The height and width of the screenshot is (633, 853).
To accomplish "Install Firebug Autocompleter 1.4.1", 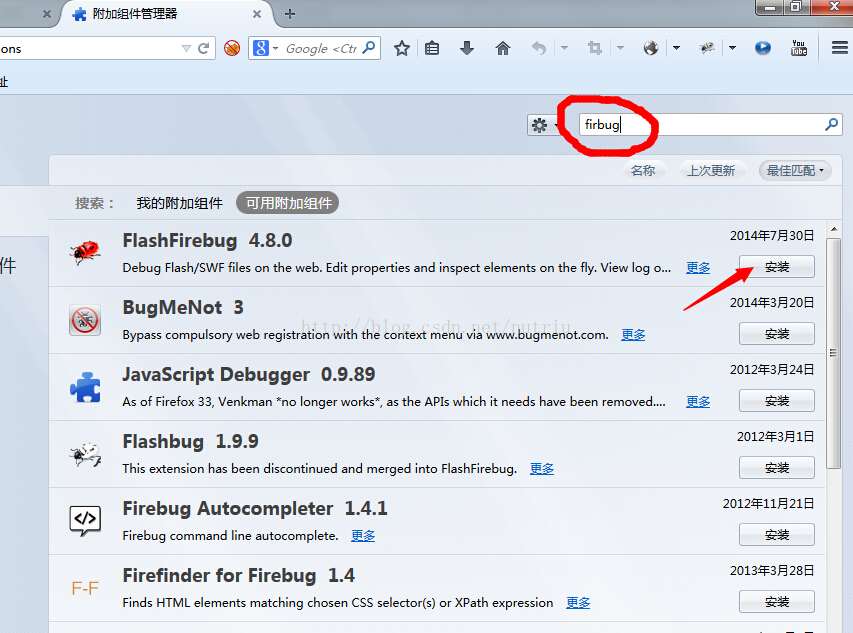I will [776, 535].
